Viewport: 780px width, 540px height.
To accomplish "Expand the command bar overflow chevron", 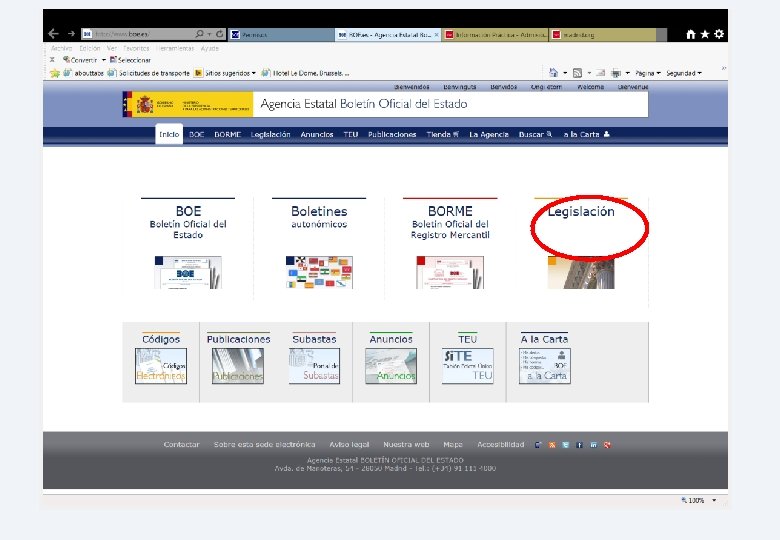I will (724, 68).
